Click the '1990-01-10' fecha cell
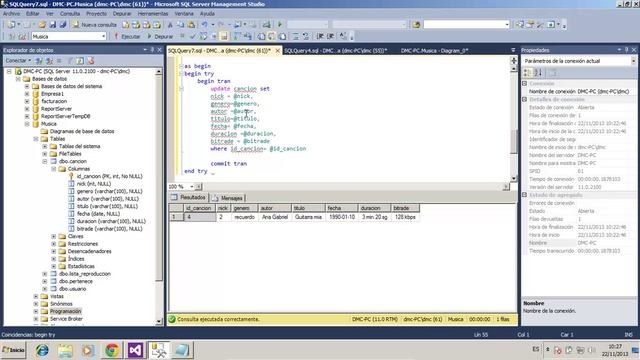Image resolution: width=640 pixels, height=360 pixels. (x=342, y=217)
